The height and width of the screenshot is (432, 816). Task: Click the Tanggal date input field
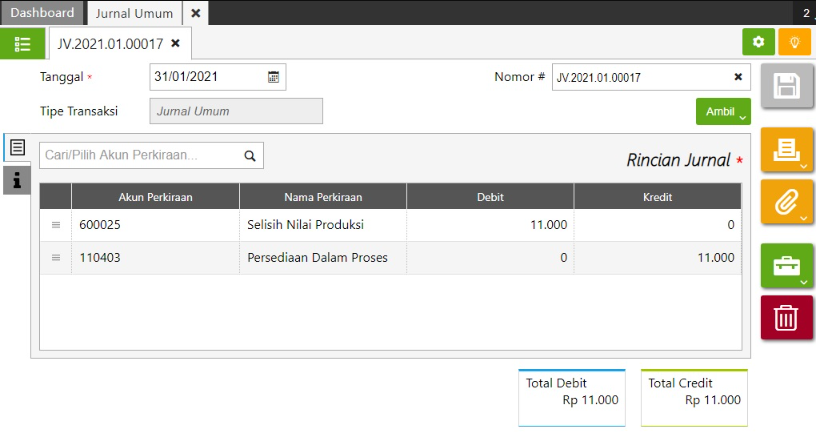pyautogui.click(x=208, y=77)
